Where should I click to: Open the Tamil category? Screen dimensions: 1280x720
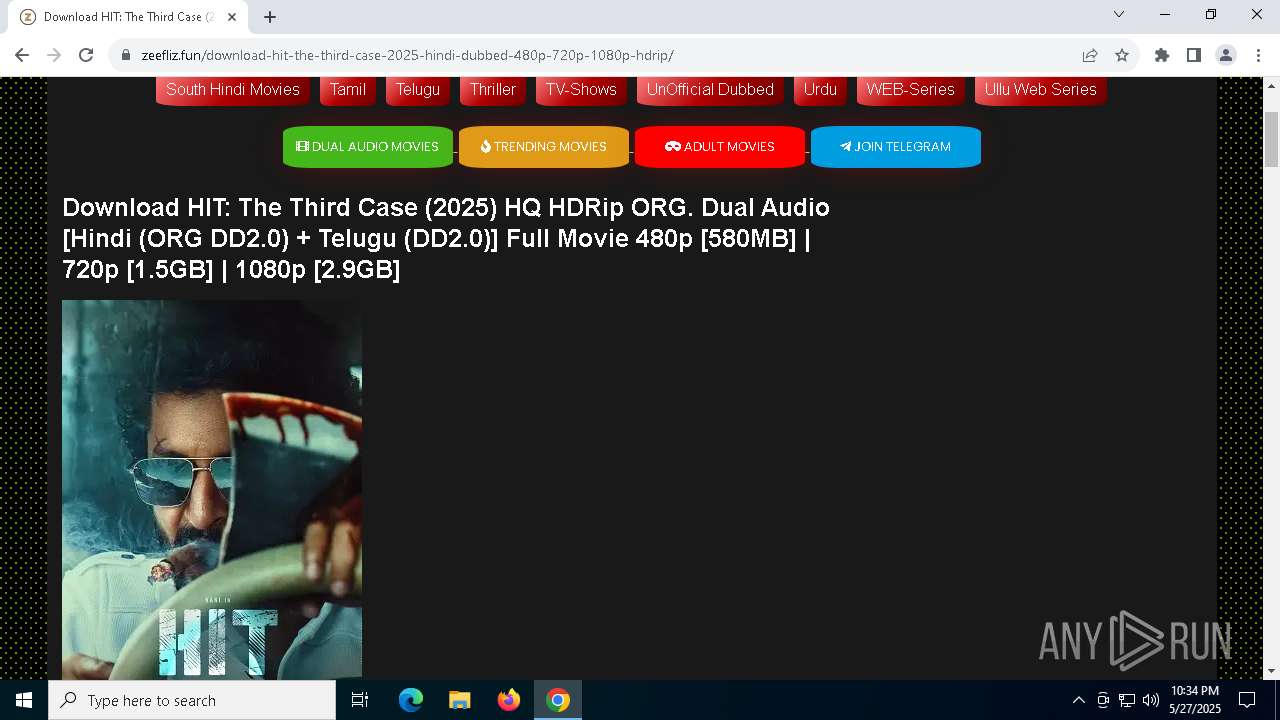[348, 89]
